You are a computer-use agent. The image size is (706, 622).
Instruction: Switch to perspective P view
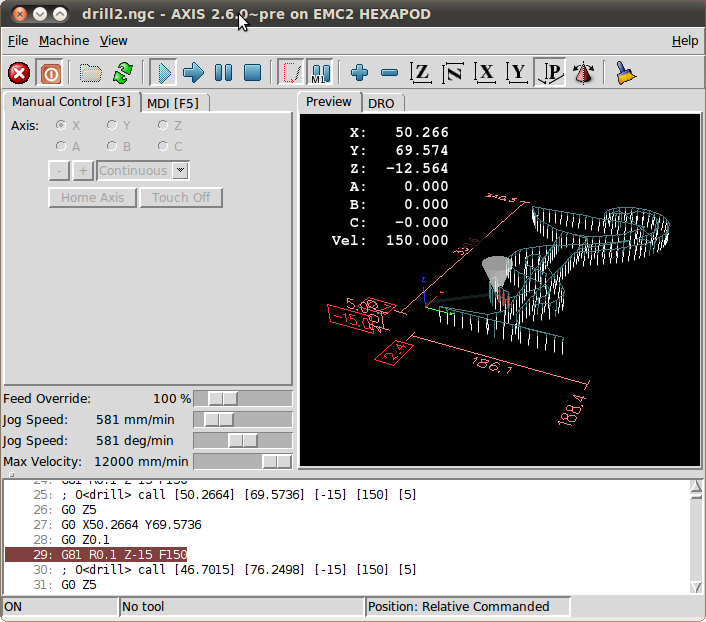[x=549, y=73]
